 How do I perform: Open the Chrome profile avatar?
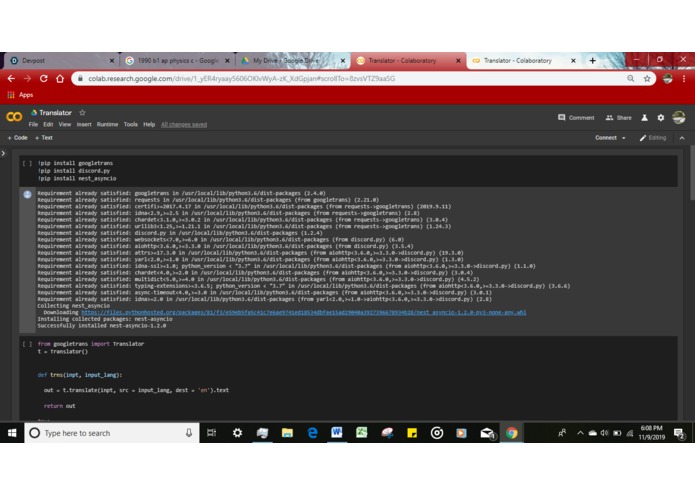point(668,79)
